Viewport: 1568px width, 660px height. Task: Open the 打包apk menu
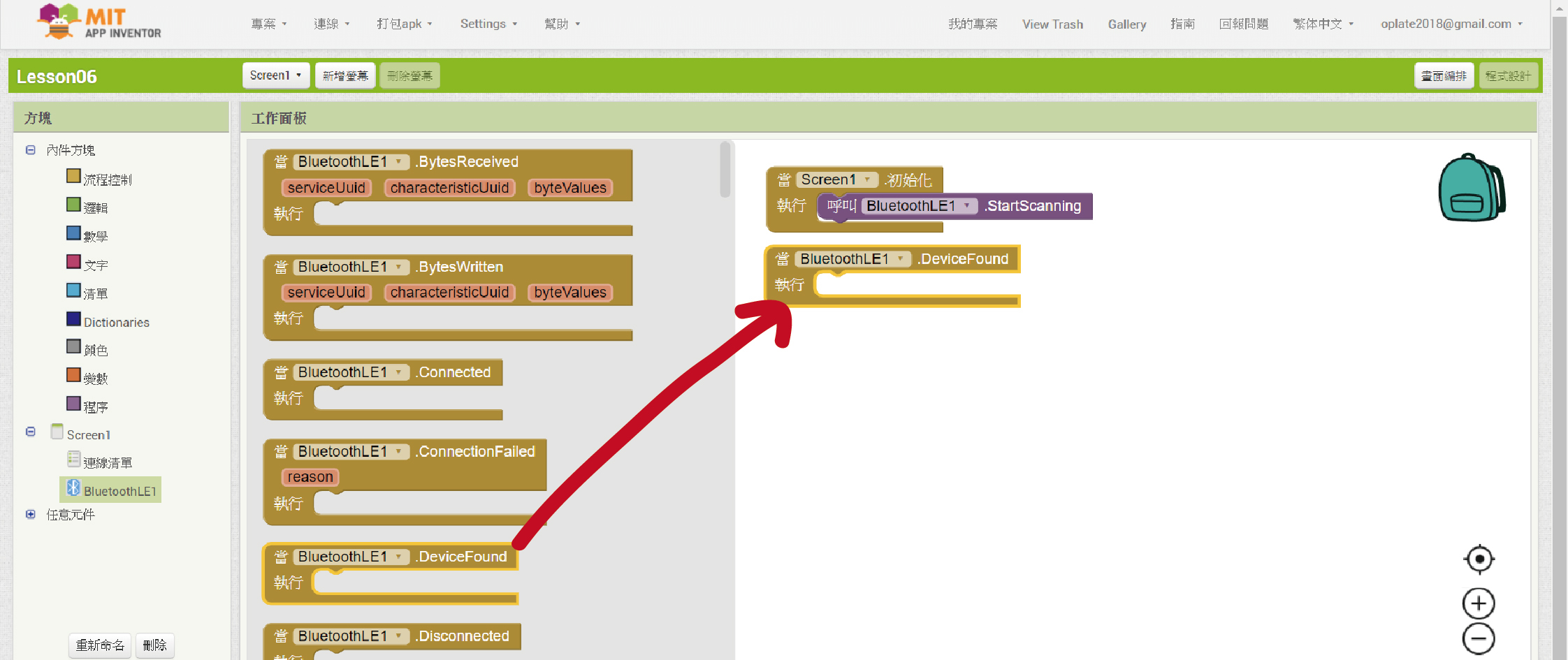tap(404, 24)
